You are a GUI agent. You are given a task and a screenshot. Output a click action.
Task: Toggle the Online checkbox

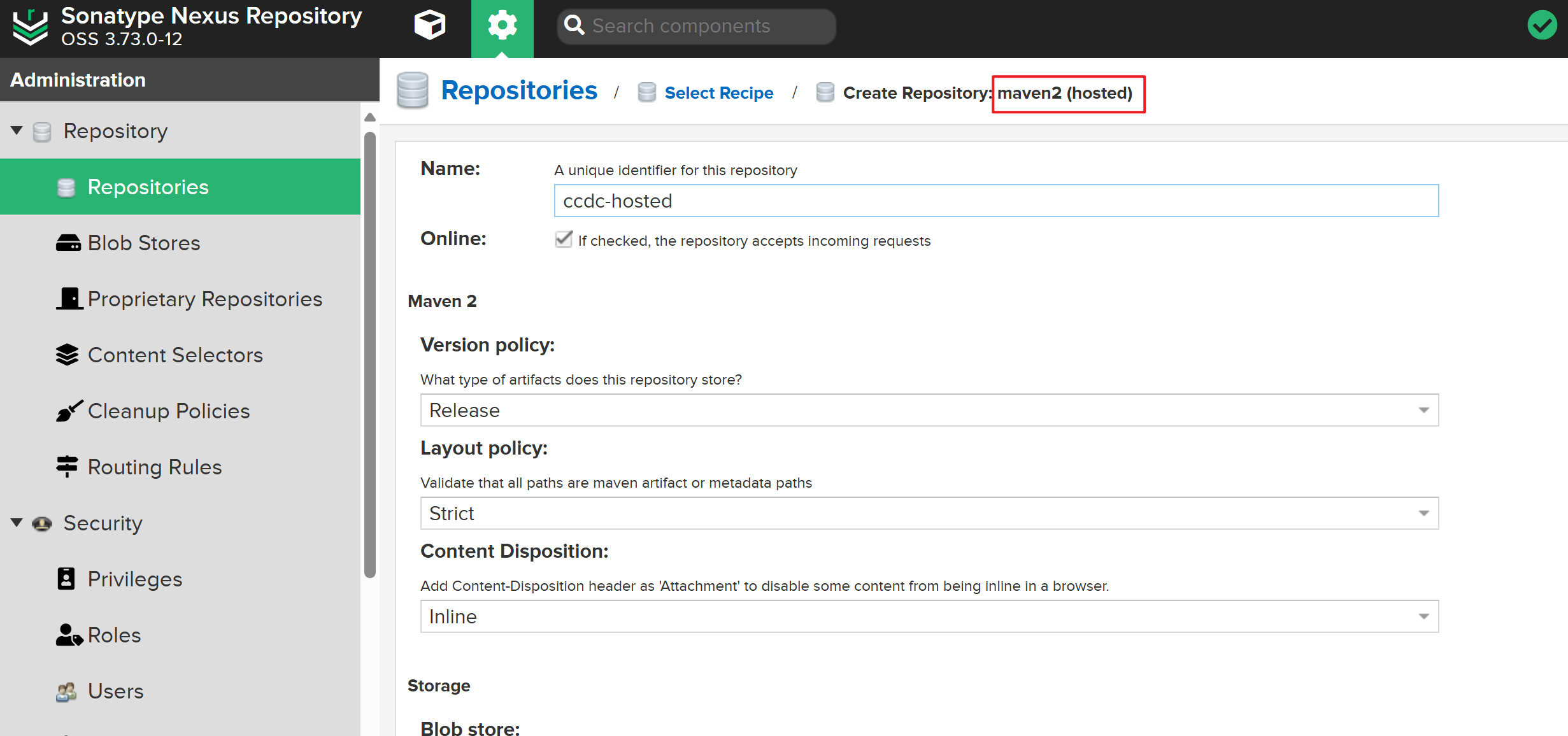tap(563, 239)
